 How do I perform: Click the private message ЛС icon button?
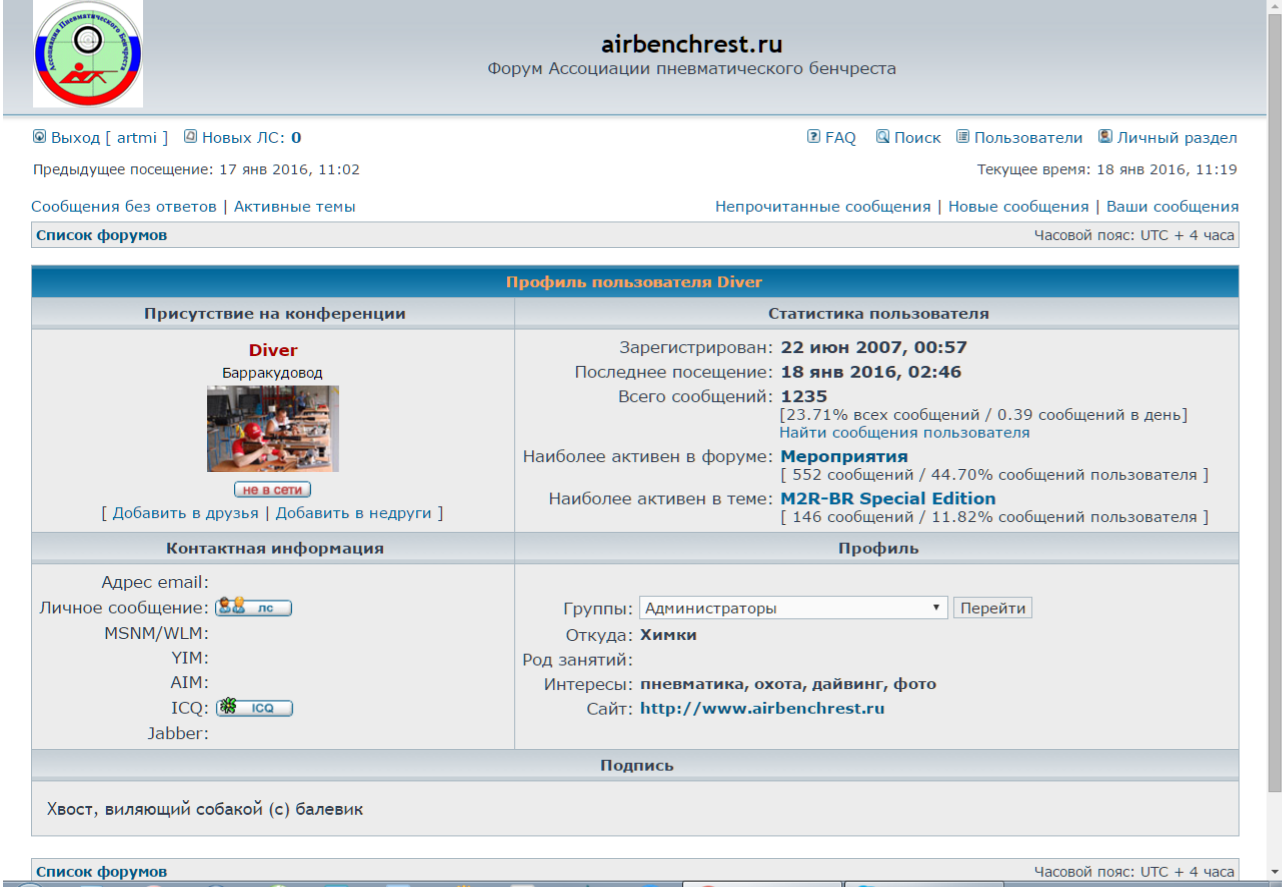tap(254, 607)
